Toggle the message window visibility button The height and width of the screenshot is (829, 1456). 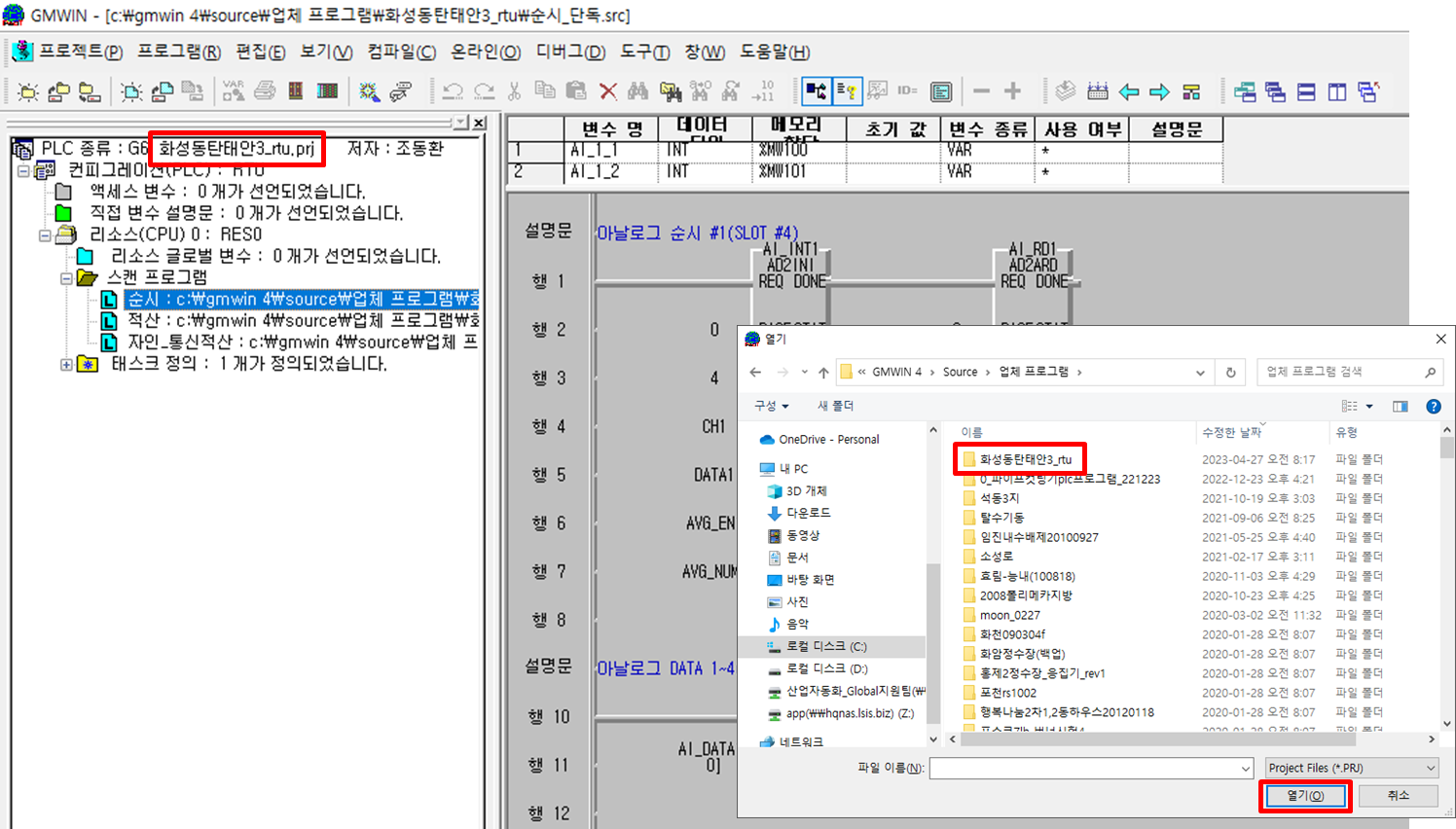(x=848, y=90)
